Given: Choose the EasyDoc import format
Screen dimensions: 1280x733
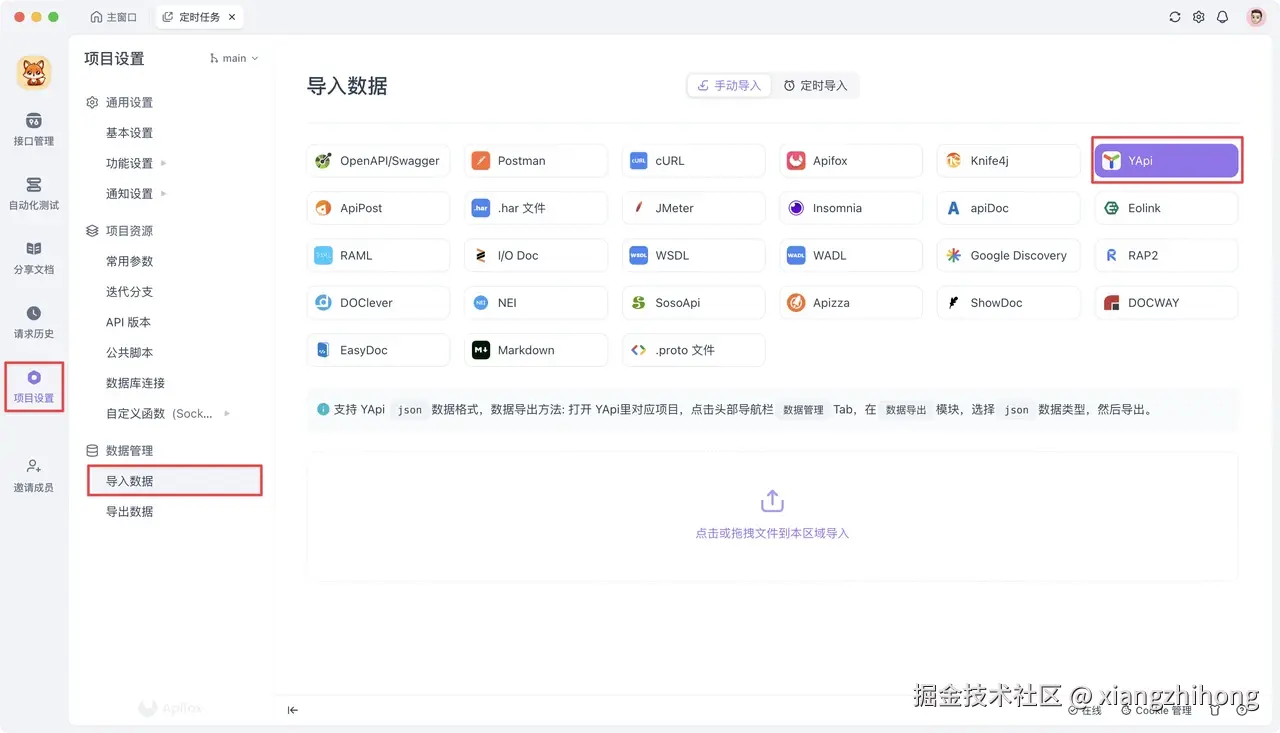Looking at the screenshot, I should 379,350.
